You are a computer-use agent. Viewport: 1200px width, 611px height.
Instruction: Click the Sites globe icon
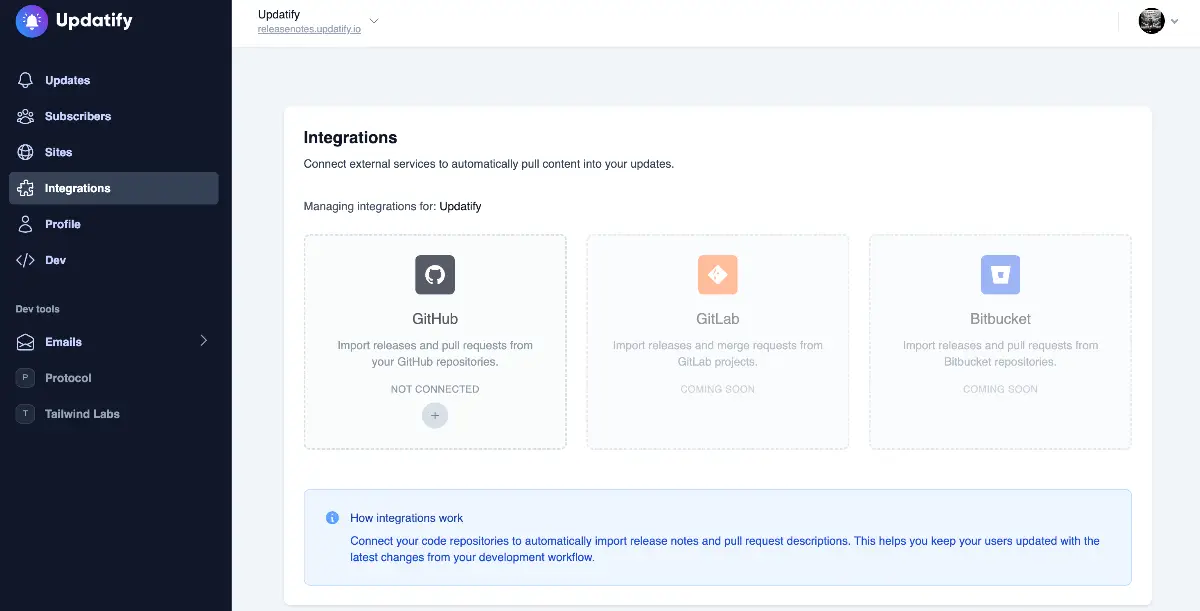[x=26, y=152]
